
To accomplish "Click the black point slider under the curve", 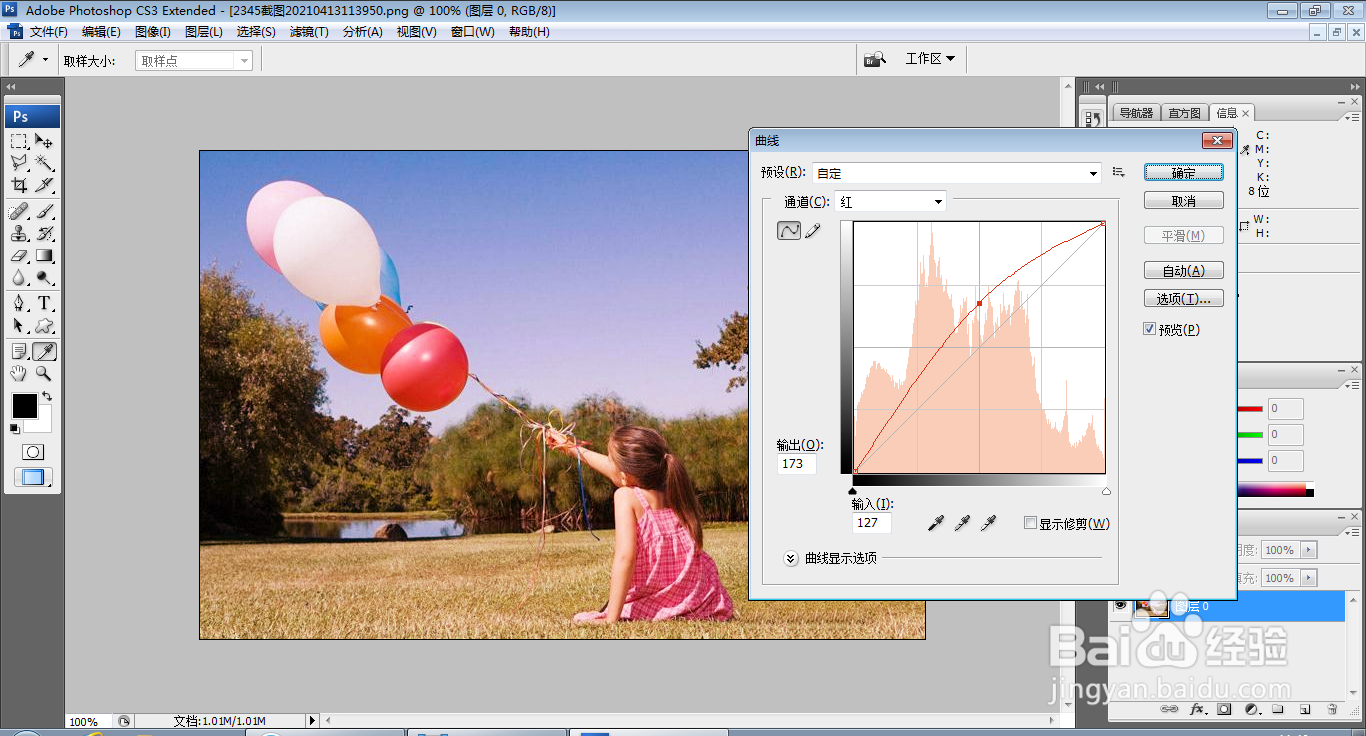I will pyautogui.click(x=852, y=491).
